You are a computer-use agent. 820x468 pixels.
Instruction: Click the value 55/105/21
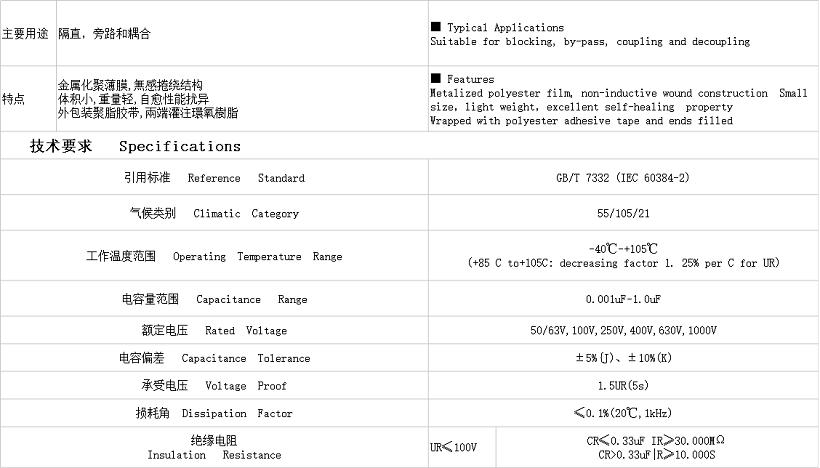(623, 213)
